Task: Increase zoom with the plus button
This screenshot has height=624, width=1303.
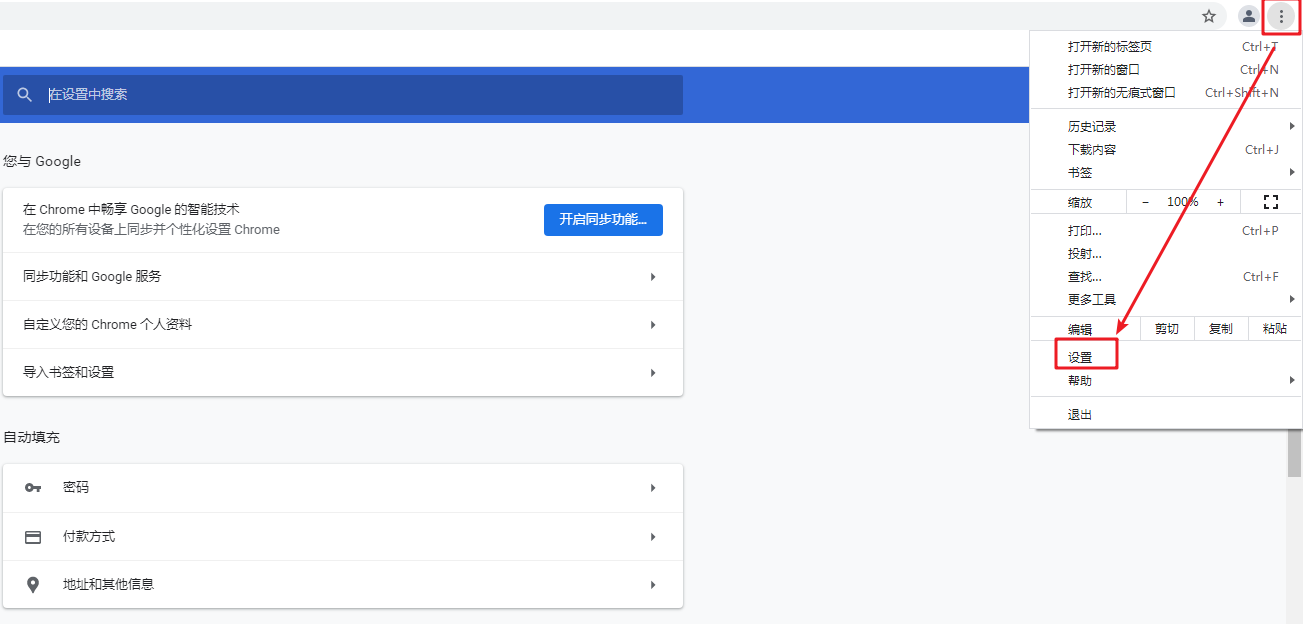Action: [1220, 202]
